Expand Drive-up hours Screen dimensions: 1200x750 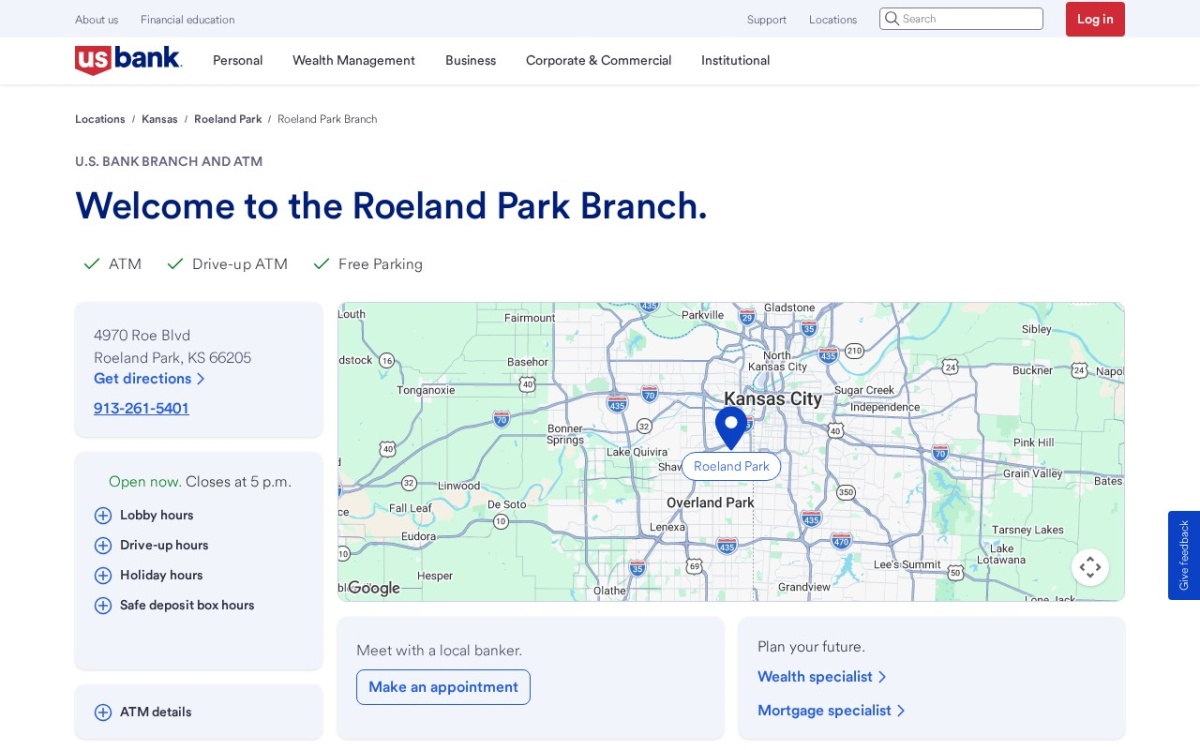click(151, 545)
